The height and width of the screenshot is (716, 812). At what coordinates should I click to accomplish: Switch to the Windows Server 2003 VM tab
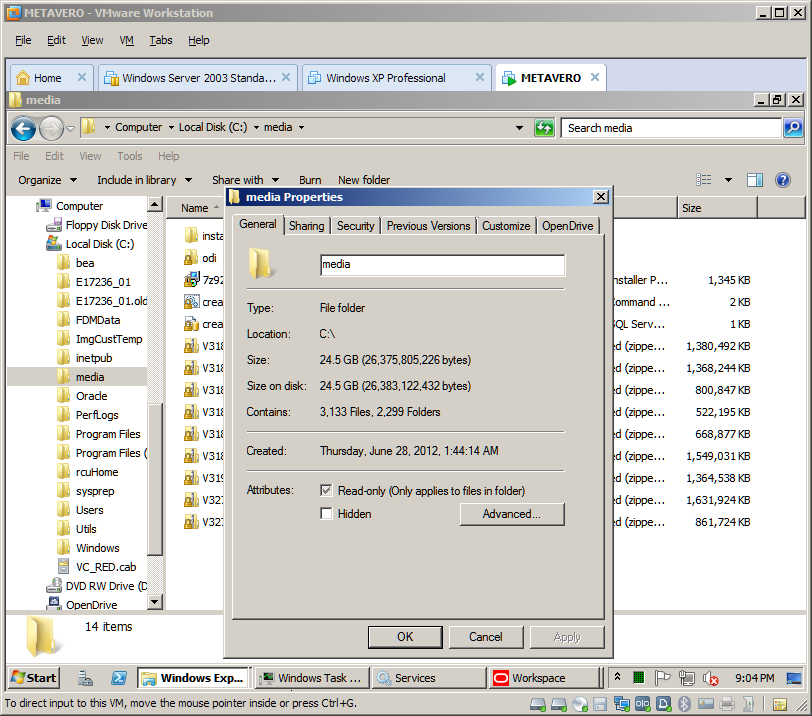[x=198, y=78]
